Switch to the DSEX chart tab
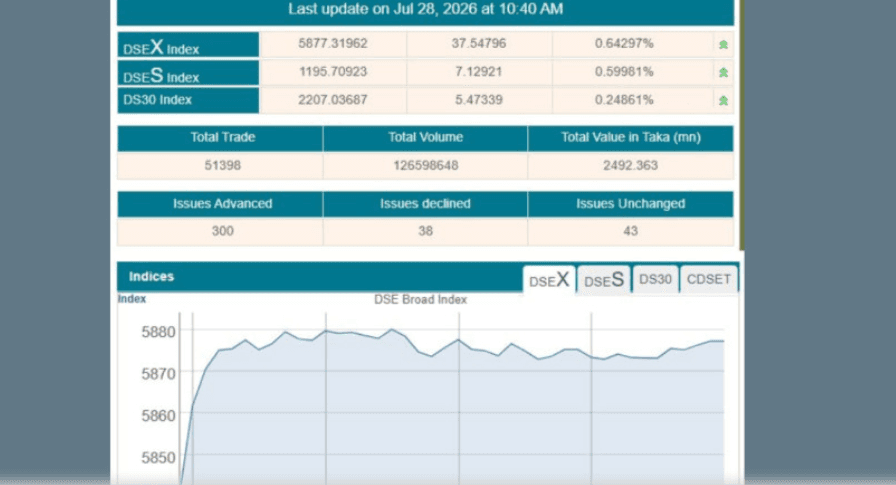This screenshot has height=485, width=896. tap(549, 280)
